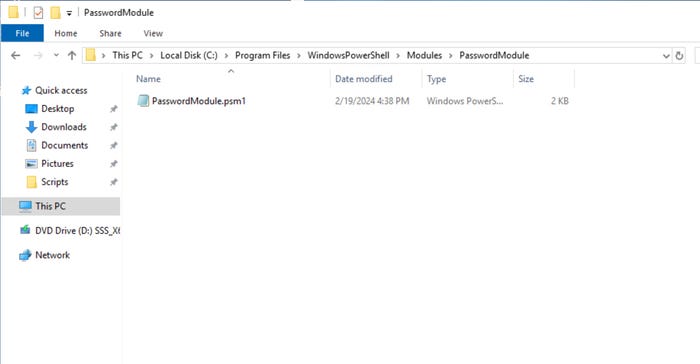Viewport: 700px width, 364px height.
Task: Open the recent locations dropdown arrow
Action: (x=56, y=55)
